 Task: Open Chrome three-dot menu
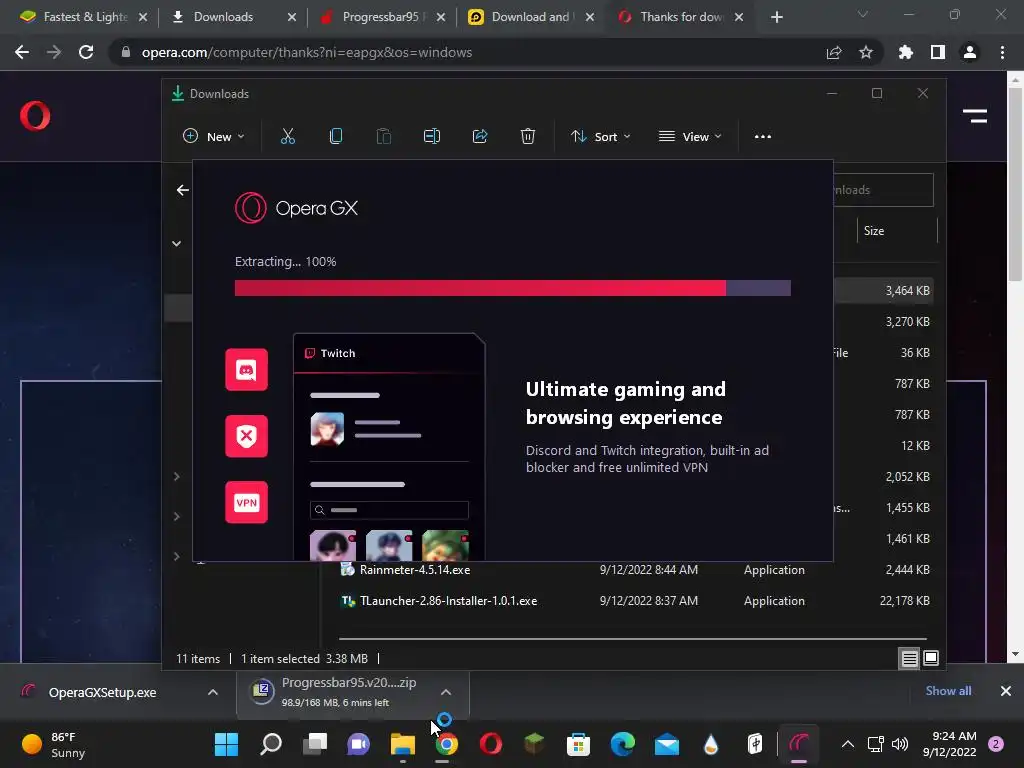[1002, 52]
